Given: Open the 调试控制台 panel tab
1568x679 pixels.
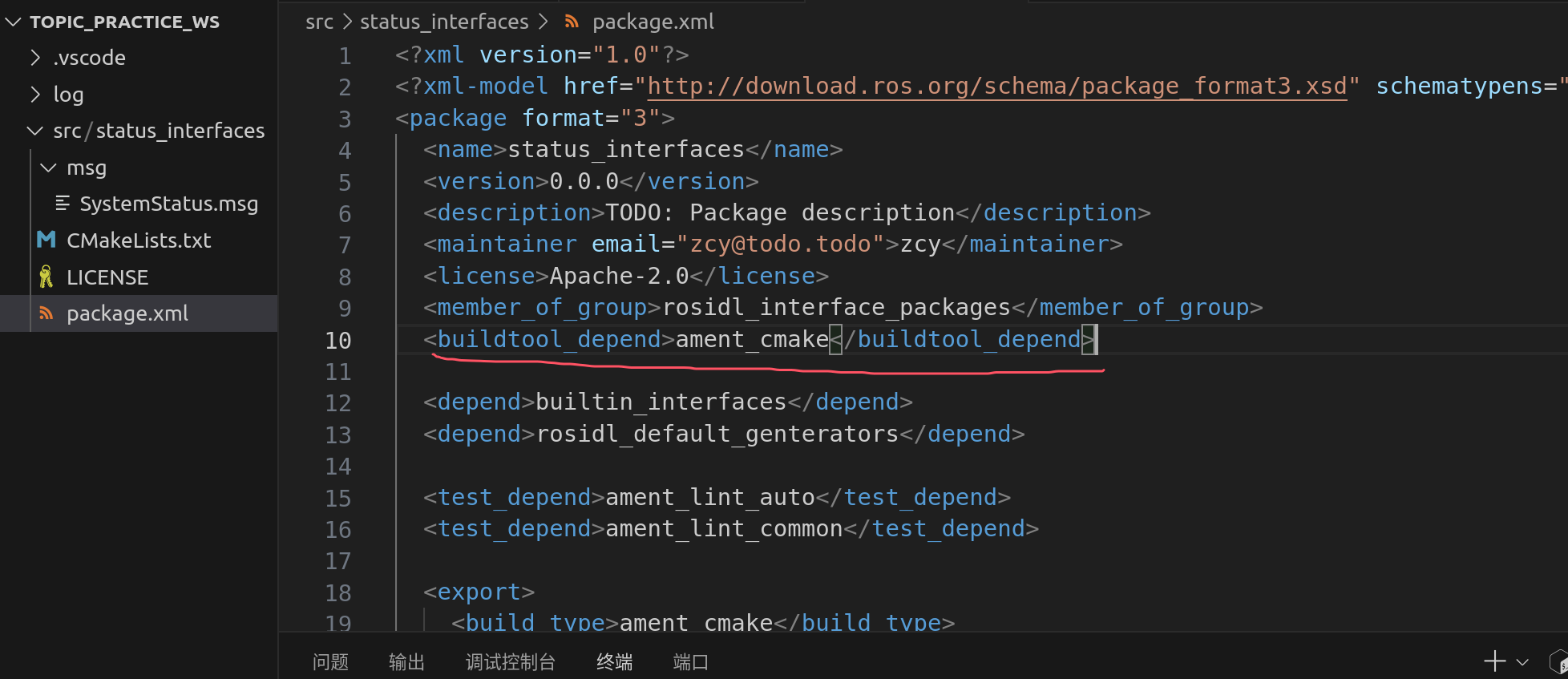Looking at the screenshot, I should tap(511, 661).
